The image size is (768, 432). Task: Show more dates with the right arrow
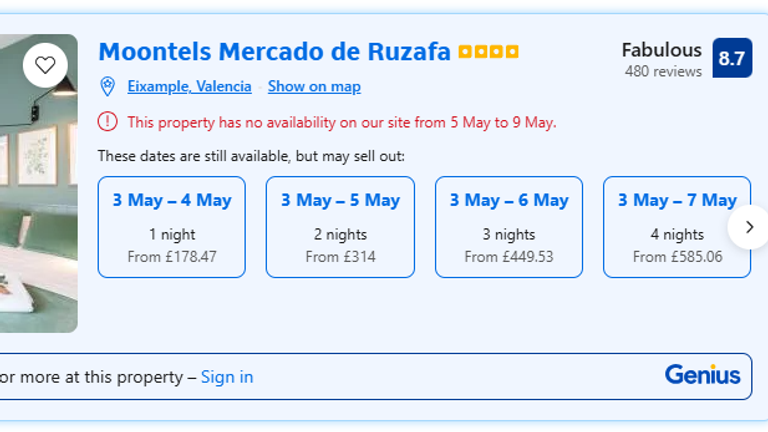pyautogui.click(x=747, y=227)
